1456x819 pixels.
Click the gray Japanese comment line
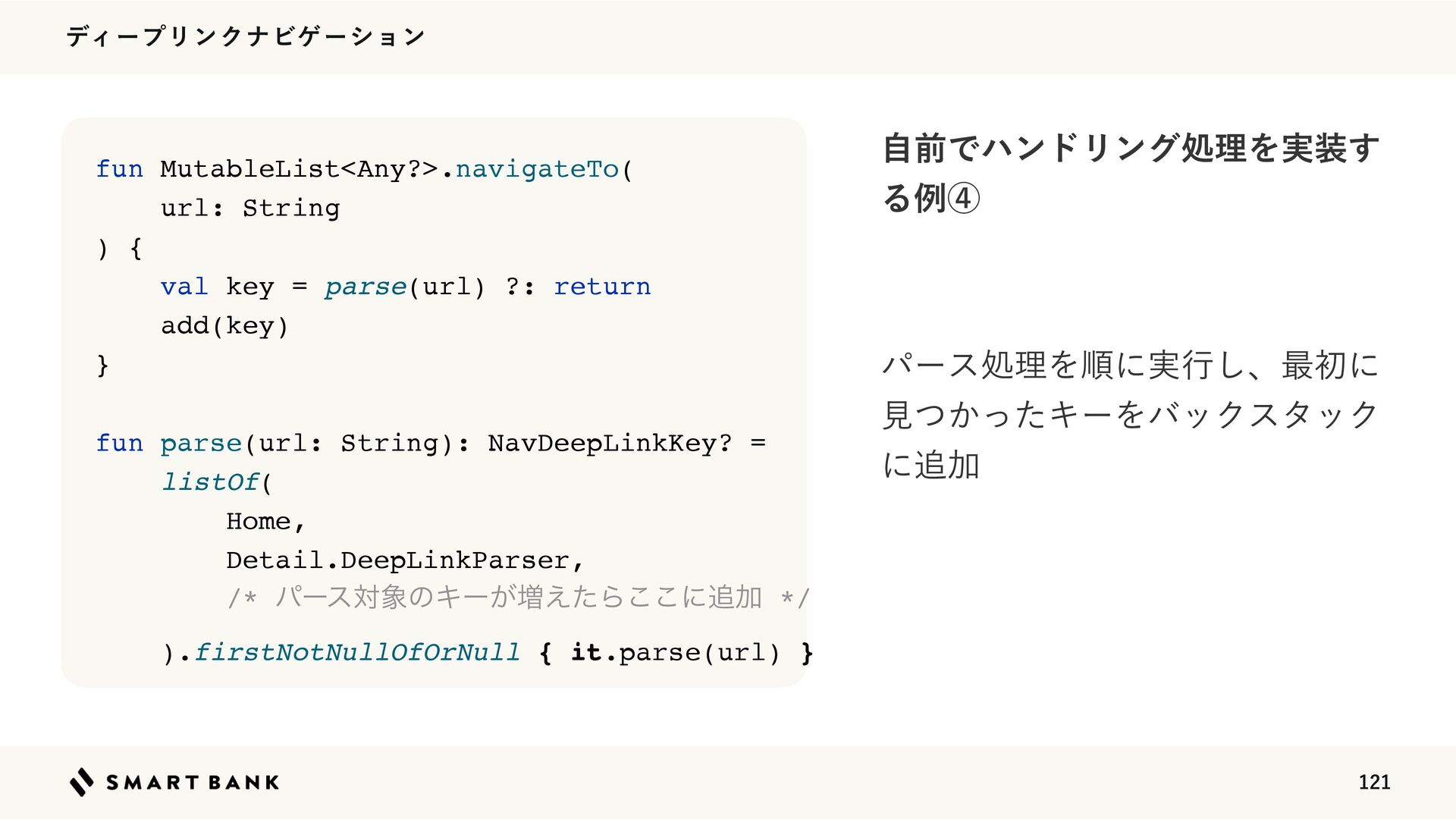point(519,598)
